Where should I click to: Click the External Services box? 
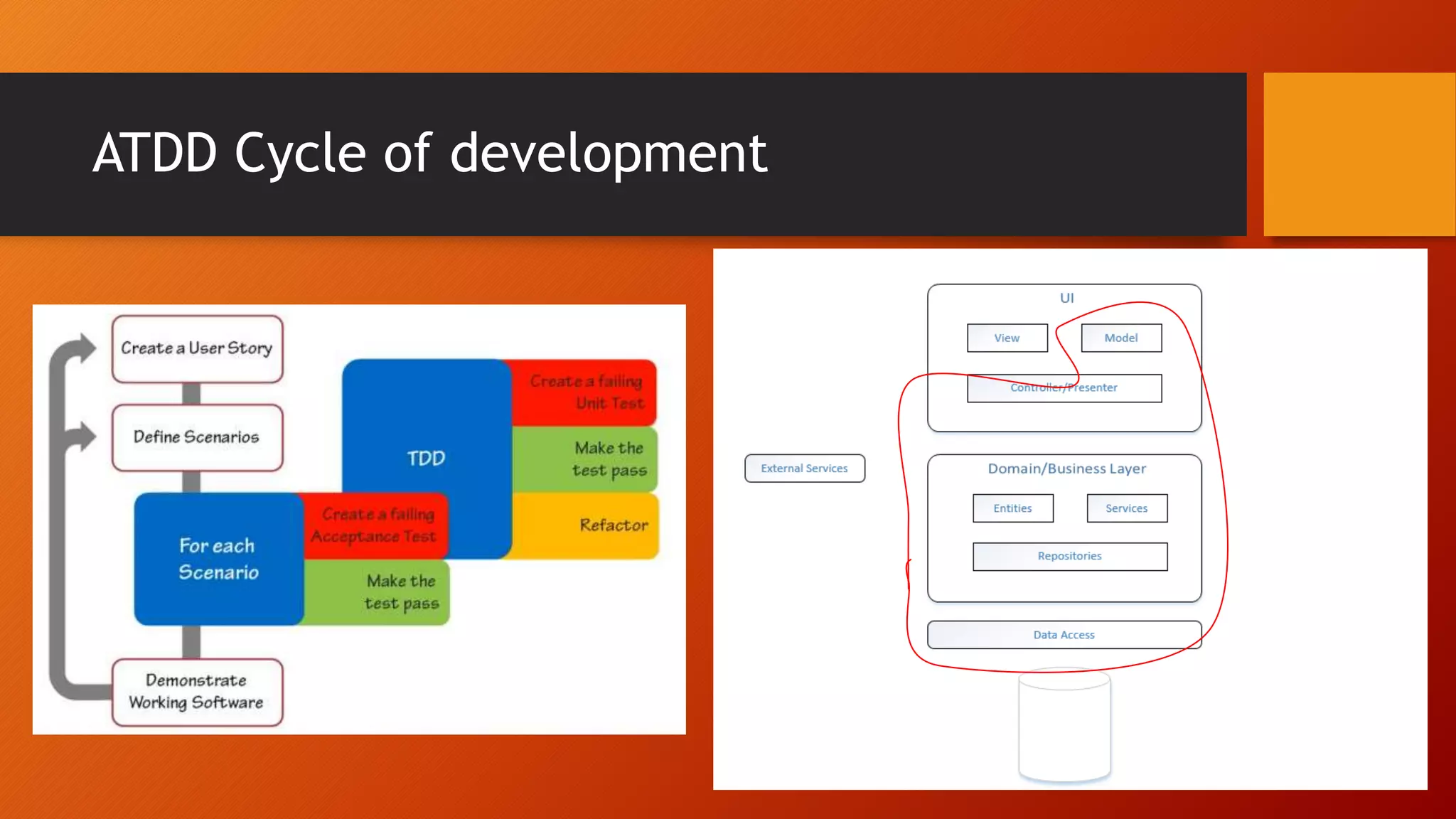[x=804, y=469]
